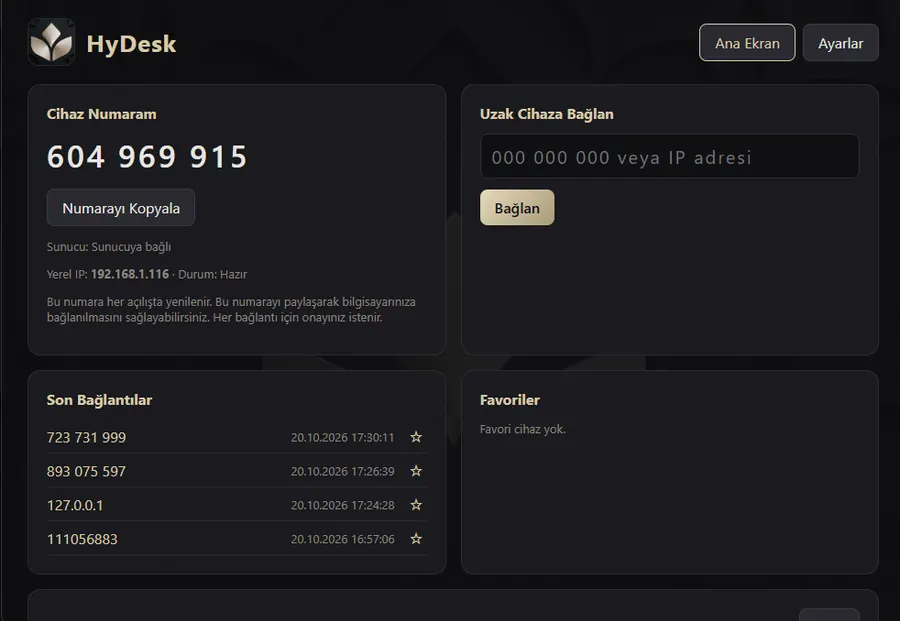Click the HyDesk title text

(131, 44)
